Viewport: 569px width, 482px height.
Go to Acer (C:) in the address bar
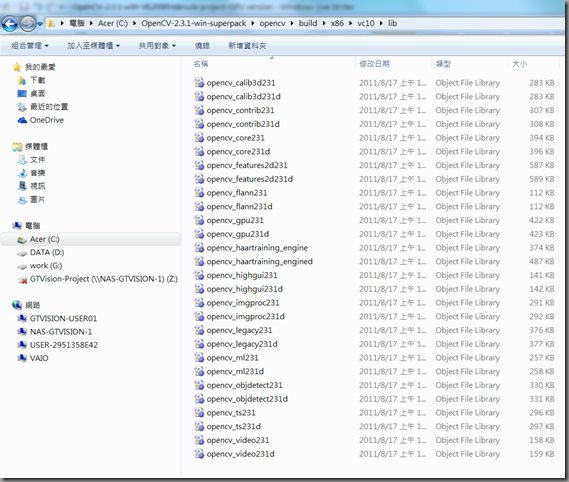pos(113,23)
